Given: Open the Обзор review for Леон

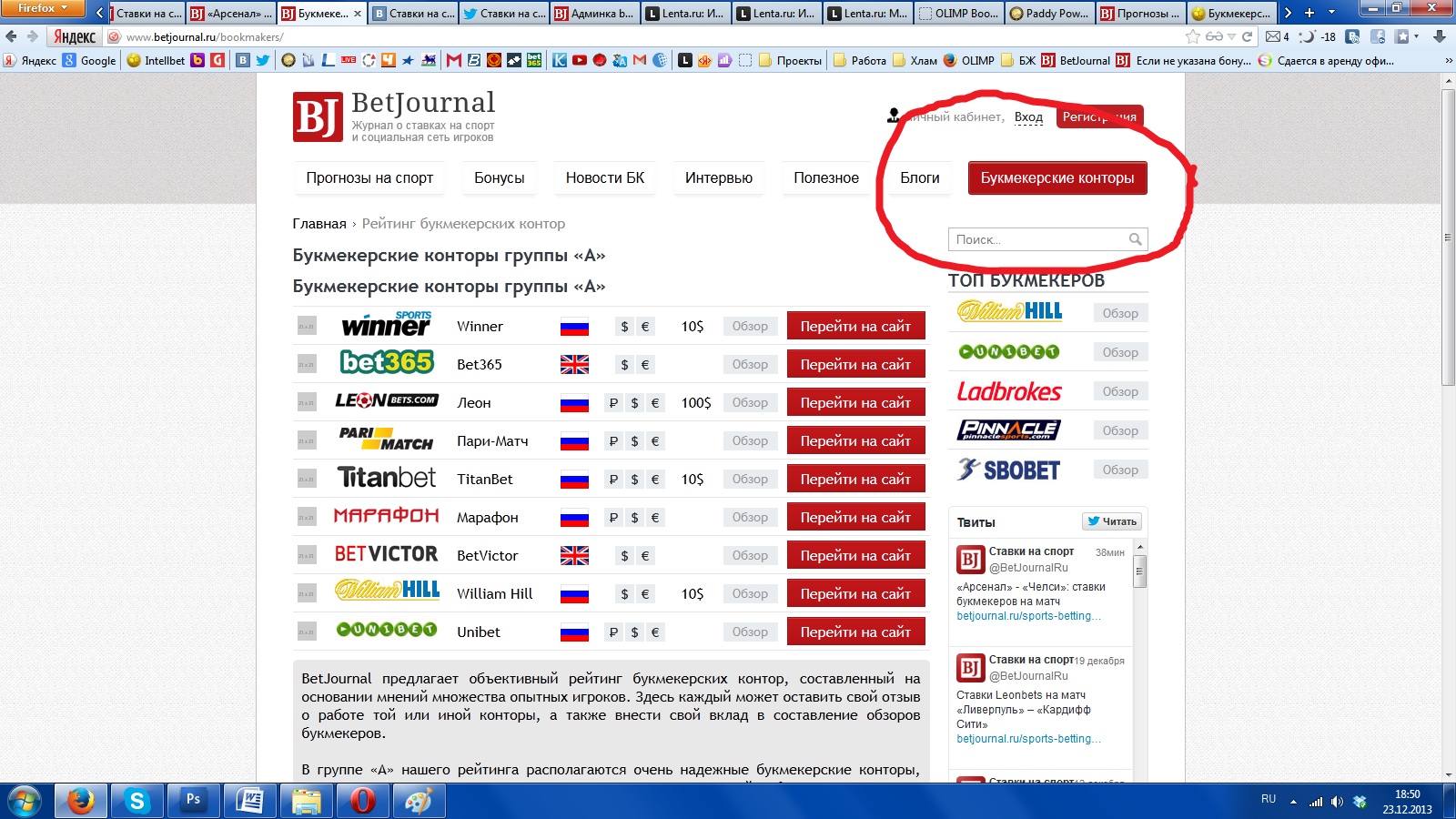Looking at the screenshot, I should [x=750, y=402].
